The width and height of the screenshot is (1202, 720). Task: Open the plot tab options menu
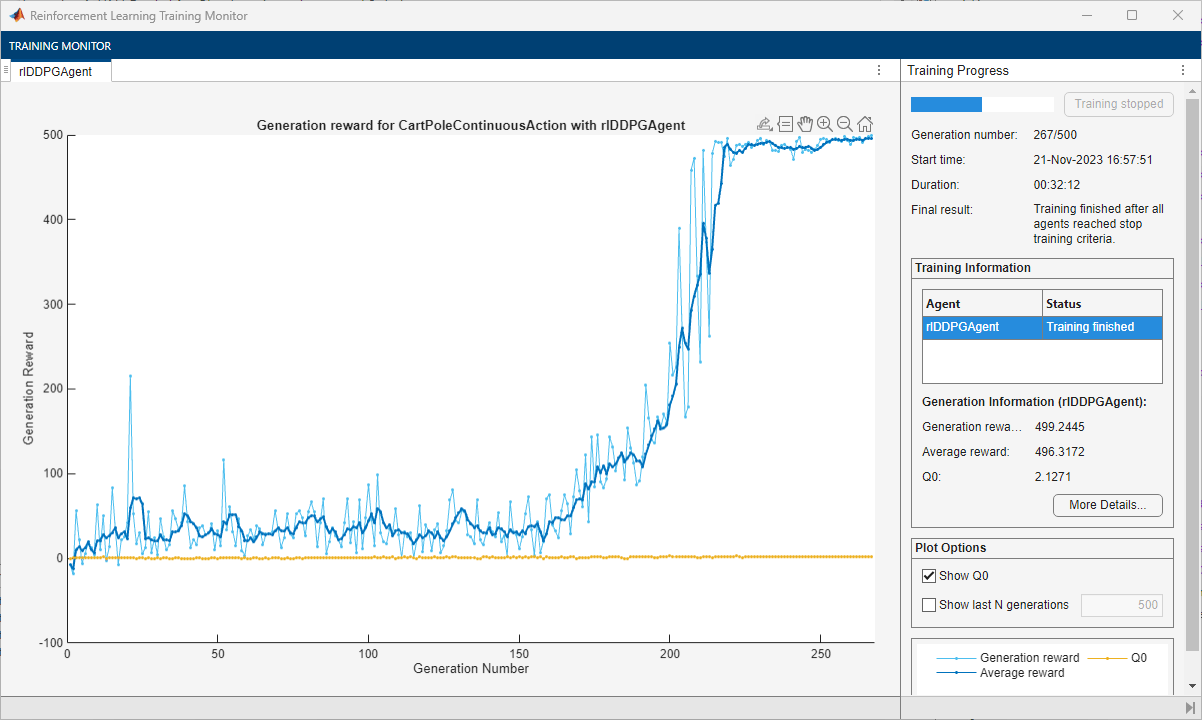879,70
